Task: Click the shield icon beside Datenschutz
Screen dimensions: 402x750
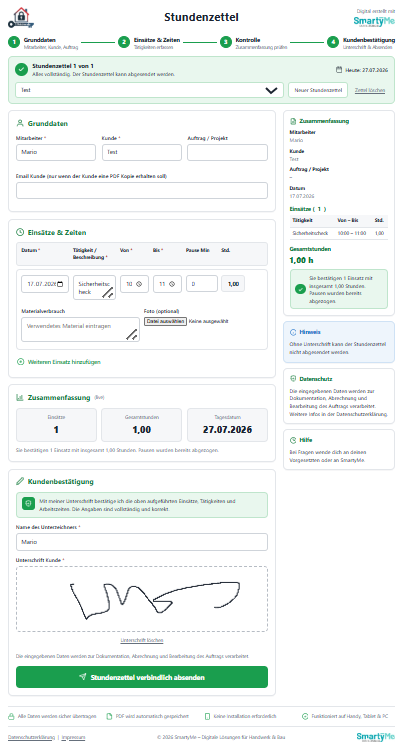Action: pyautogui.click(x=293, y=378)
